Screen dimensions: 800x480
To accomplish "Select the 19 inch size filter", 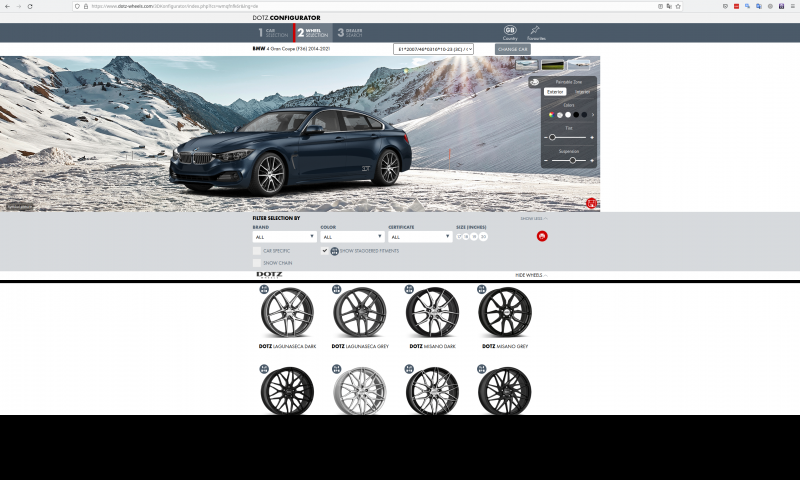I will click(x=474, y=237).
